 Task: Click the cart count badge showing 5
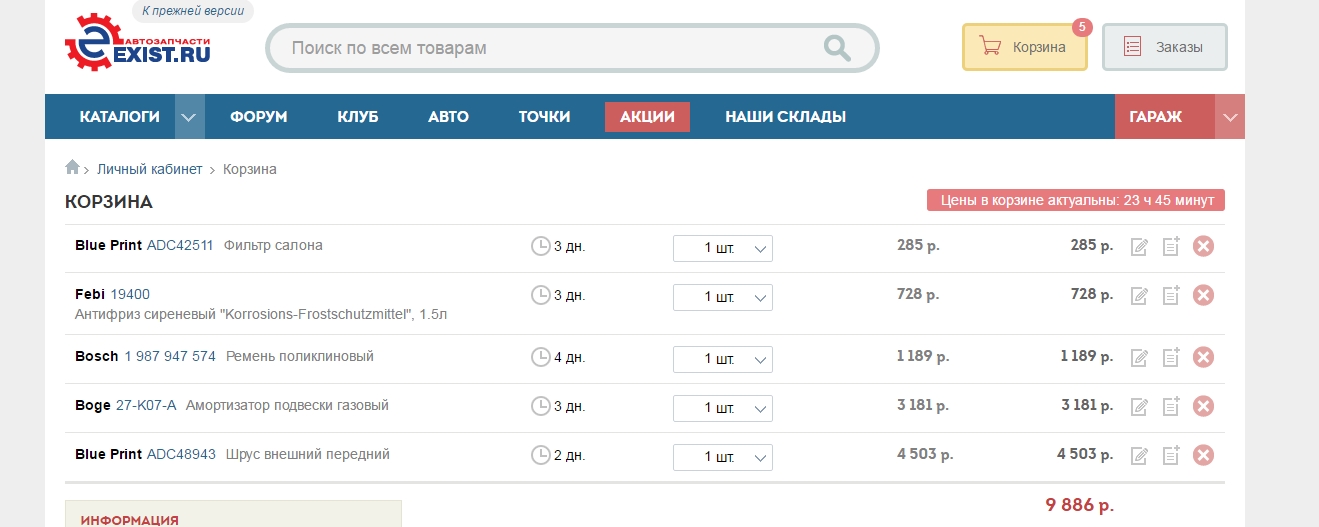pos(1082,27)
